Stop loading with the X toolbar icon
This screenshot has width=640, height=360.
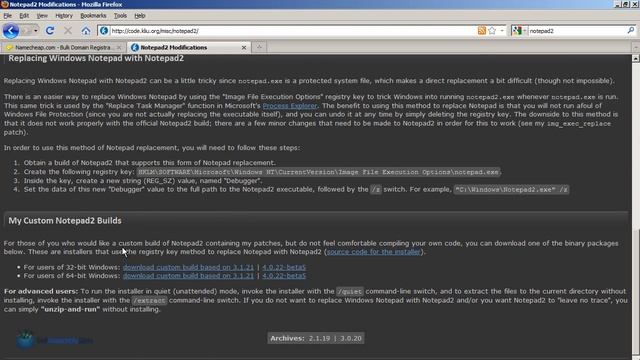[68, 31]
